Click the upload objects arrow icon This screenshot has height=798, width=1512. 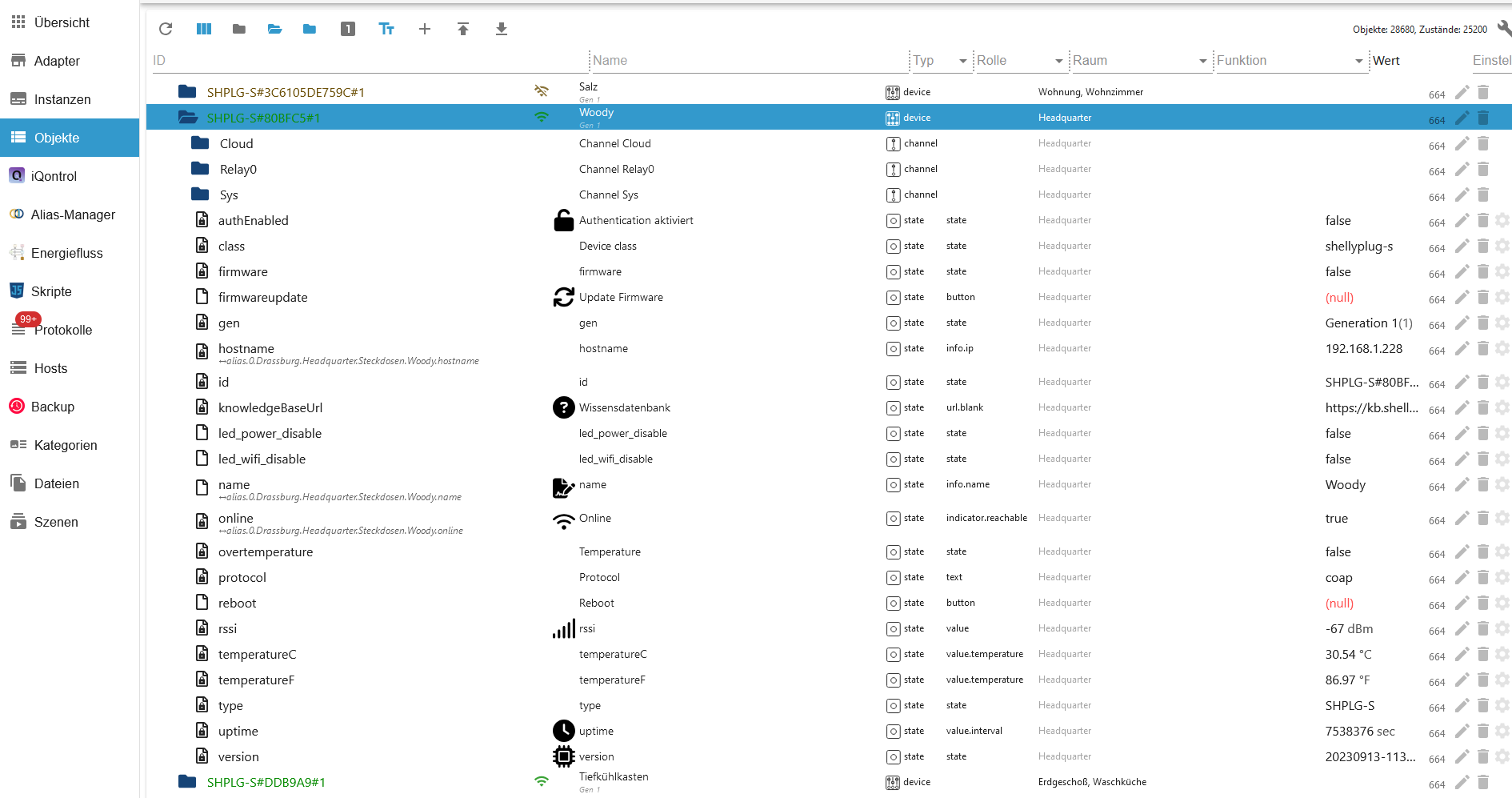click(x=463, y=29)
